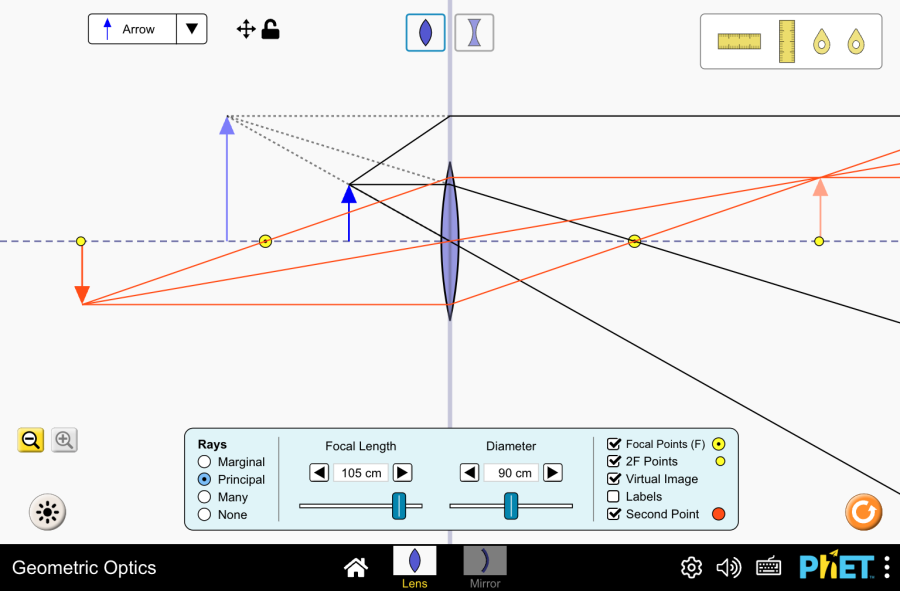This screenshot has width=900, height=591.
Task: Click the lock drag direction icon
Action: pyautogui.click(x=270, y=29)
